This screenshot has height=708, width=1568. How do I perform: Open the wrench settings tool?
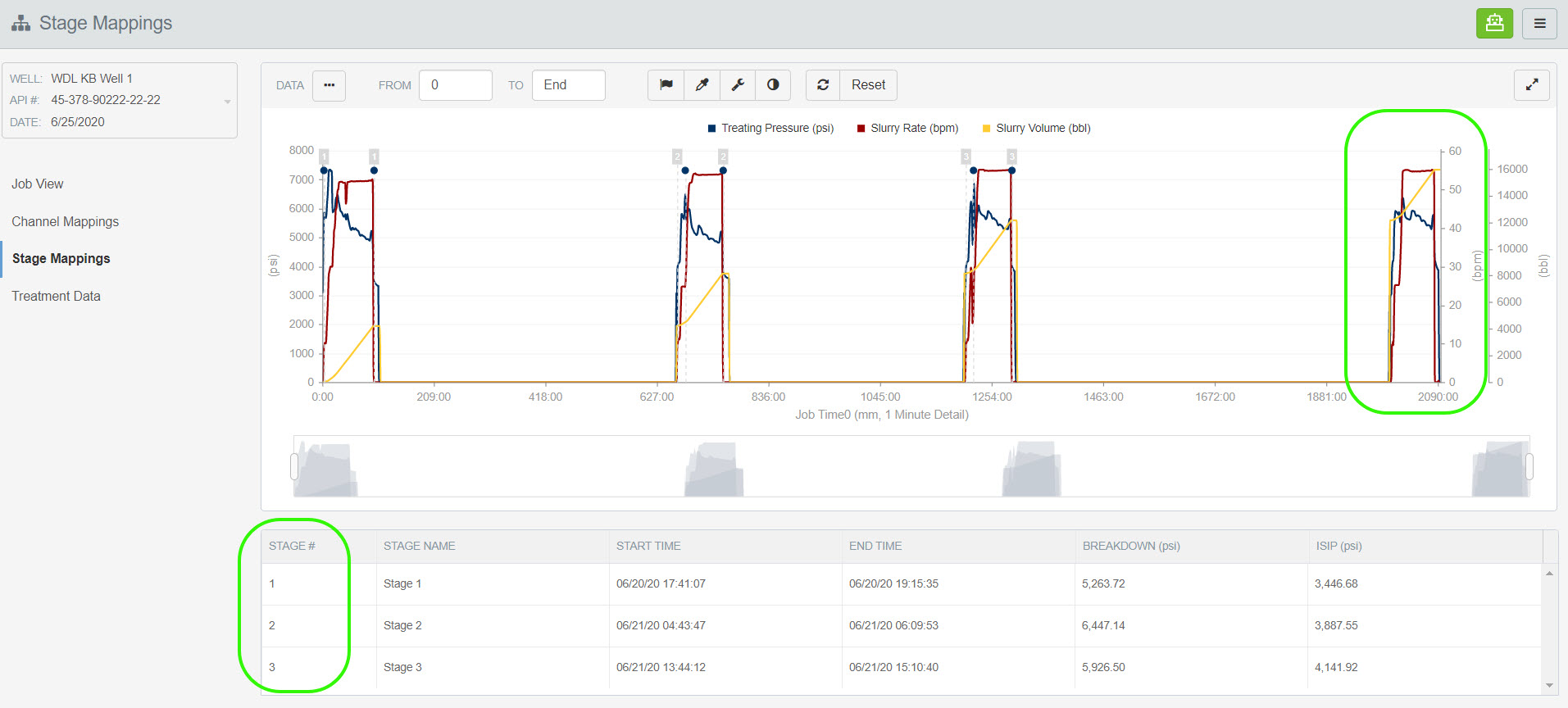tap(738, 85)
